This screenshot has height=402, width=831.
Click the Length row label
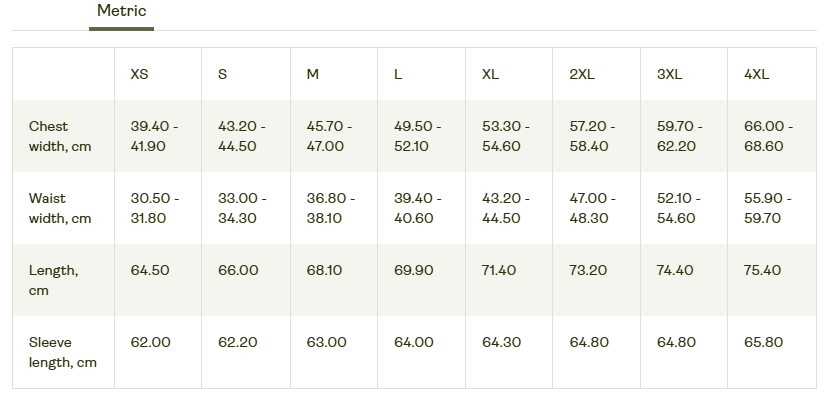click(x=54, y=280)
